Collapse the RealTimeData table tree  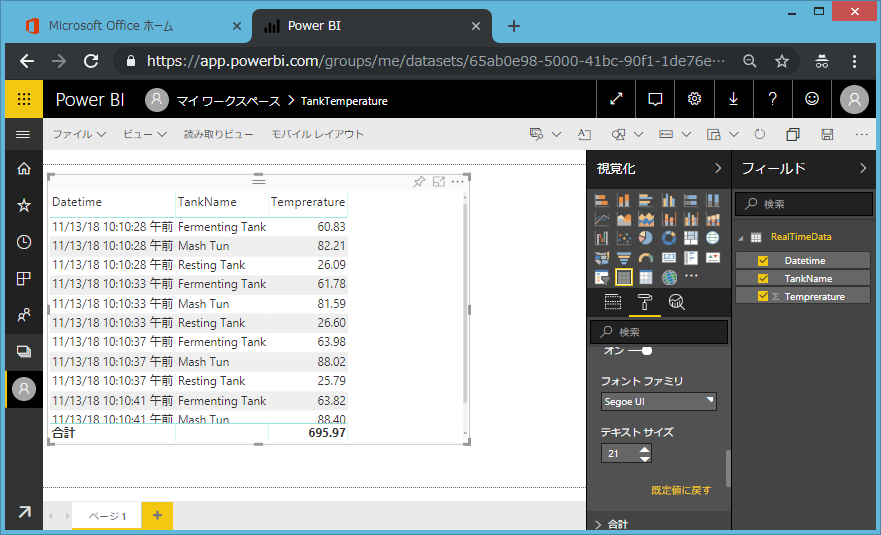tap(741, 238)
